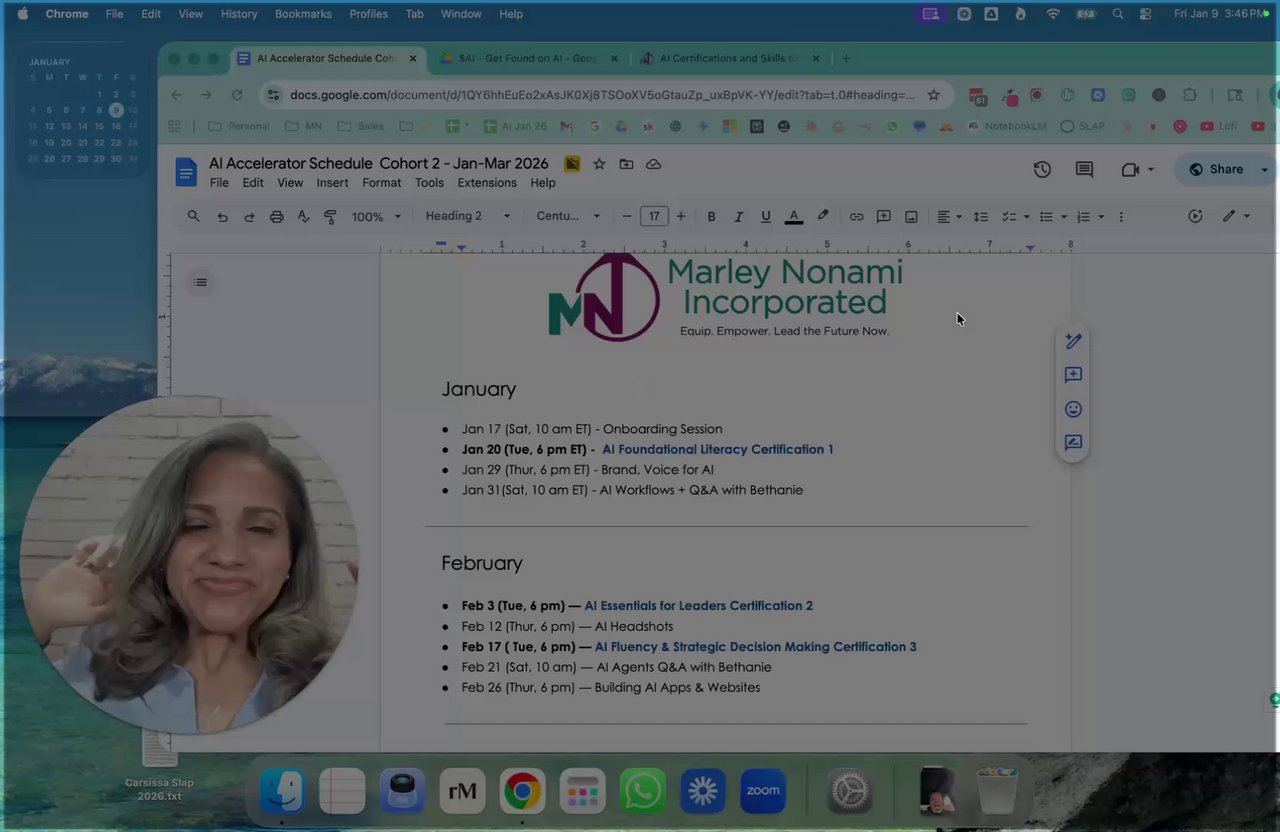
Task: Toggle italic formatting
Action: tap(738, 216)
